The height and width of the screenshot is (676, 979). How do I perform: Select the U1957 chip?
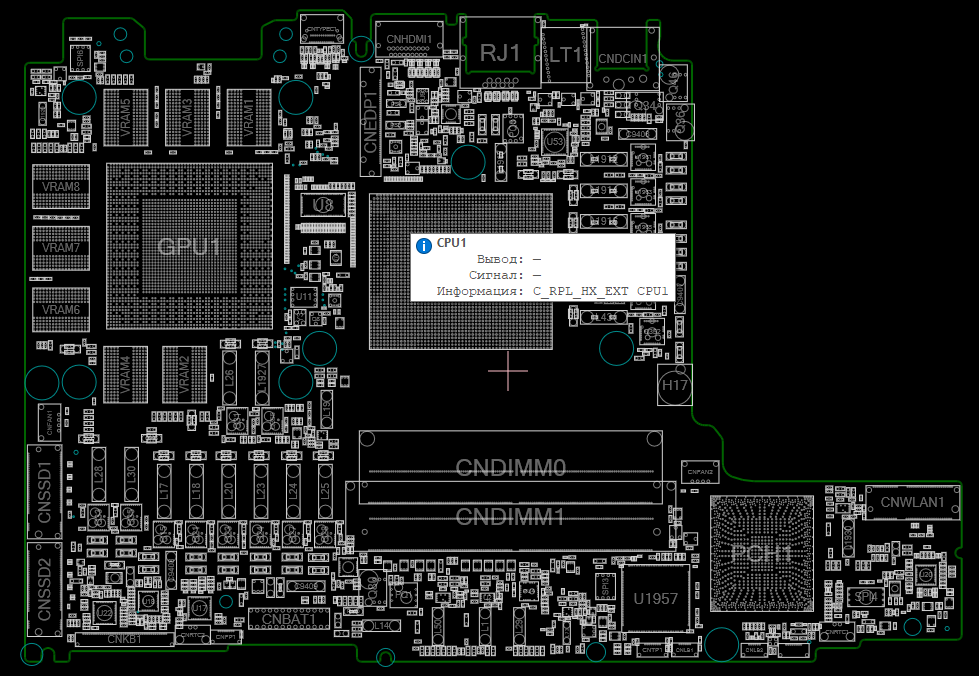click(x=655, y=598)
